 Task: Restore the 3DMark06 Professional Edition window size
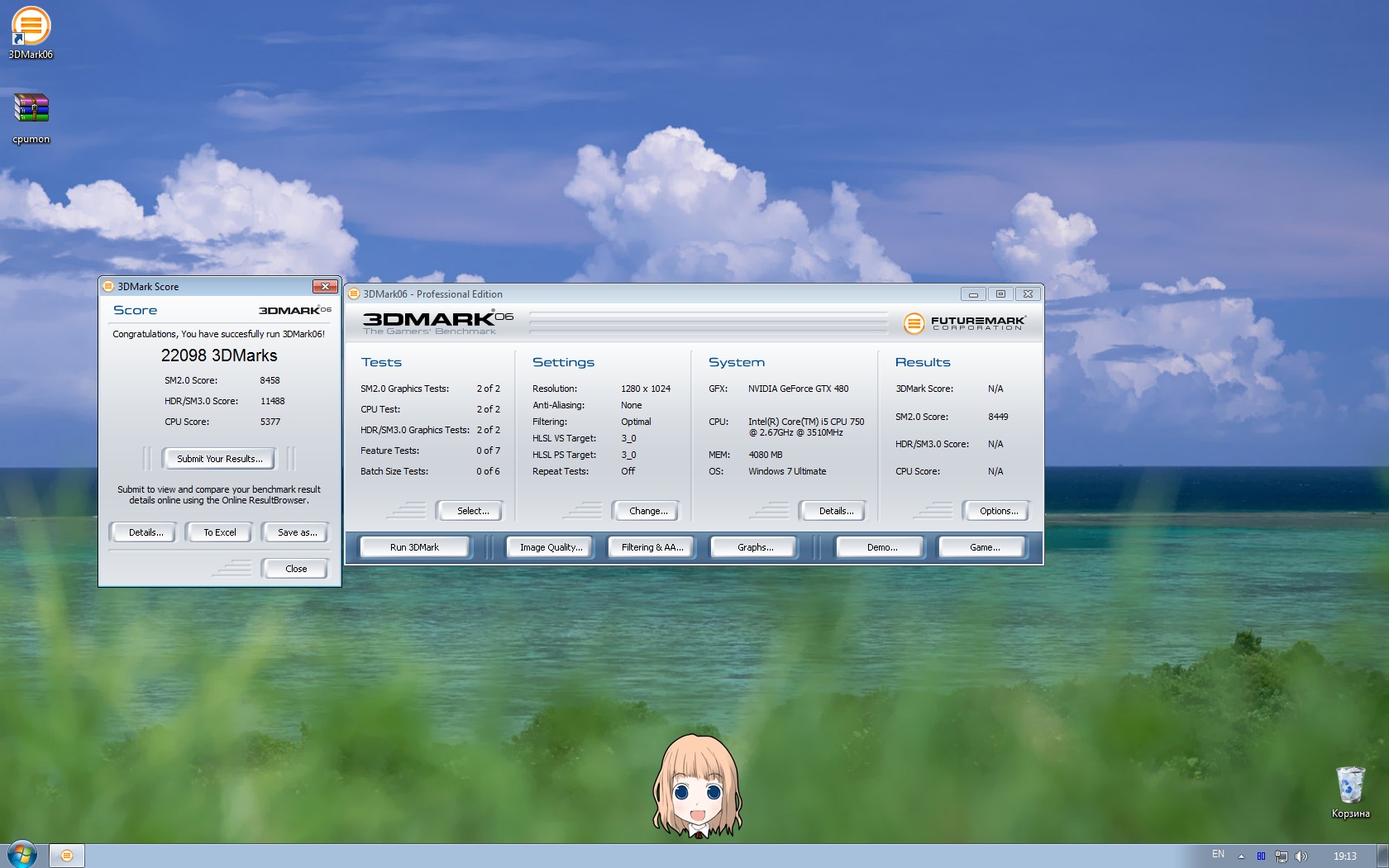pyautogui.click(x=1000, y=293)
